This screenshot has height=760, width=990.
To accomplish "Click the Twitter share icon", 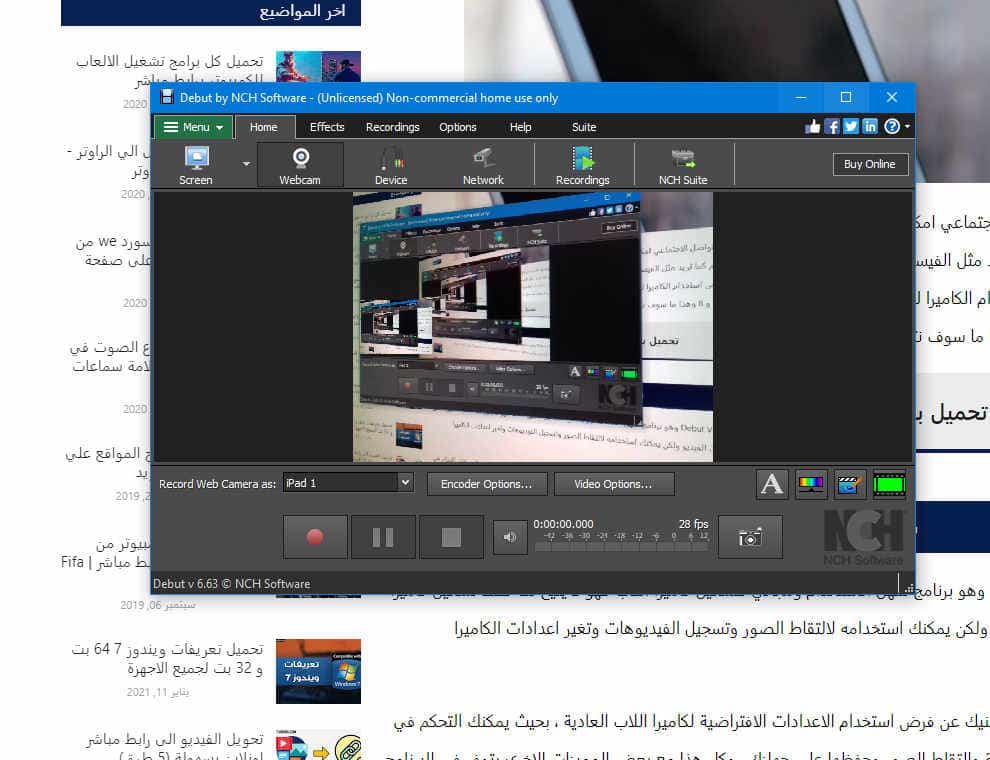I will [x=851, y=127].
